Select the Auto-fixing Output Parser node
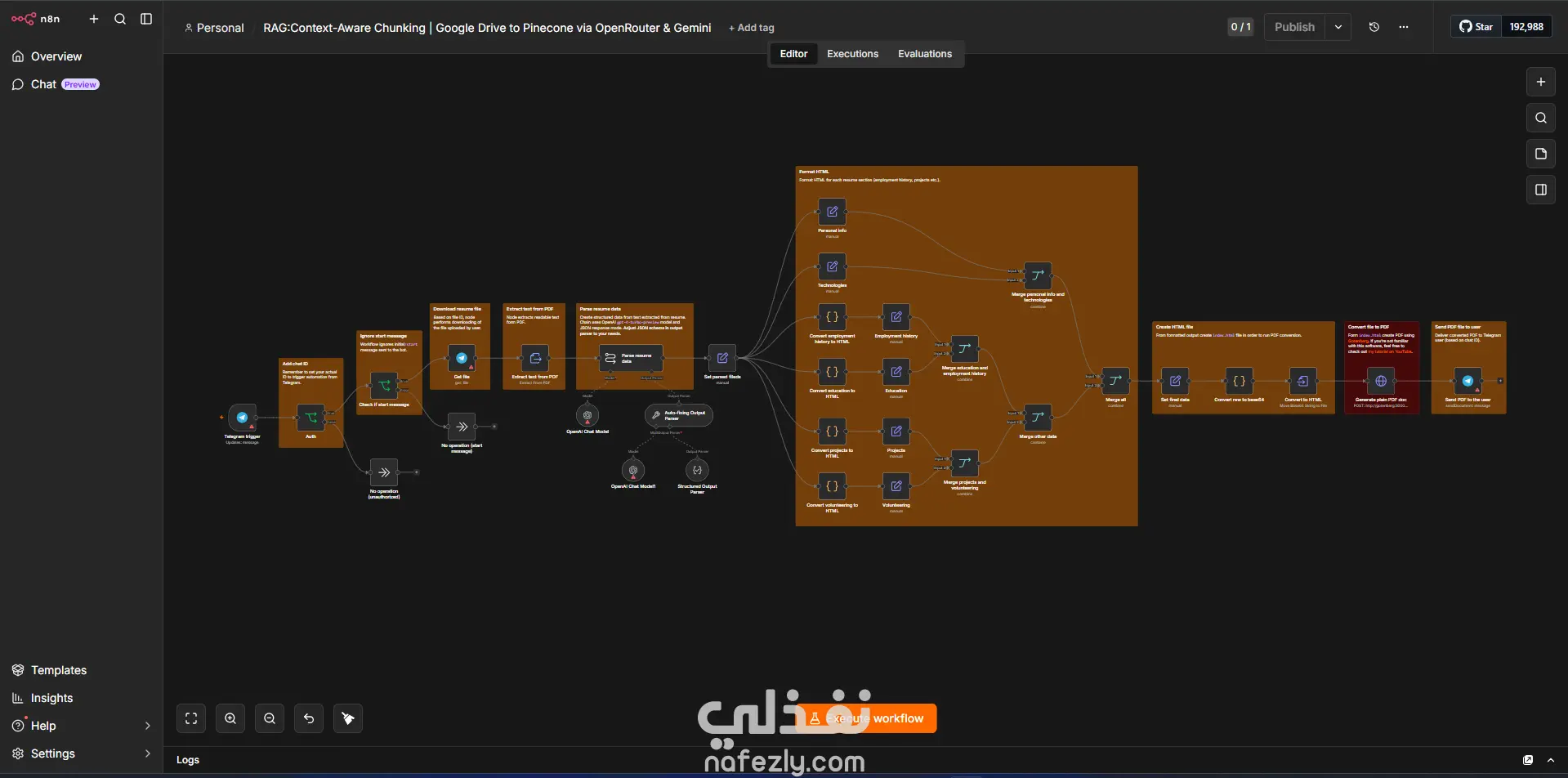1568x778 pixels. 679,415
